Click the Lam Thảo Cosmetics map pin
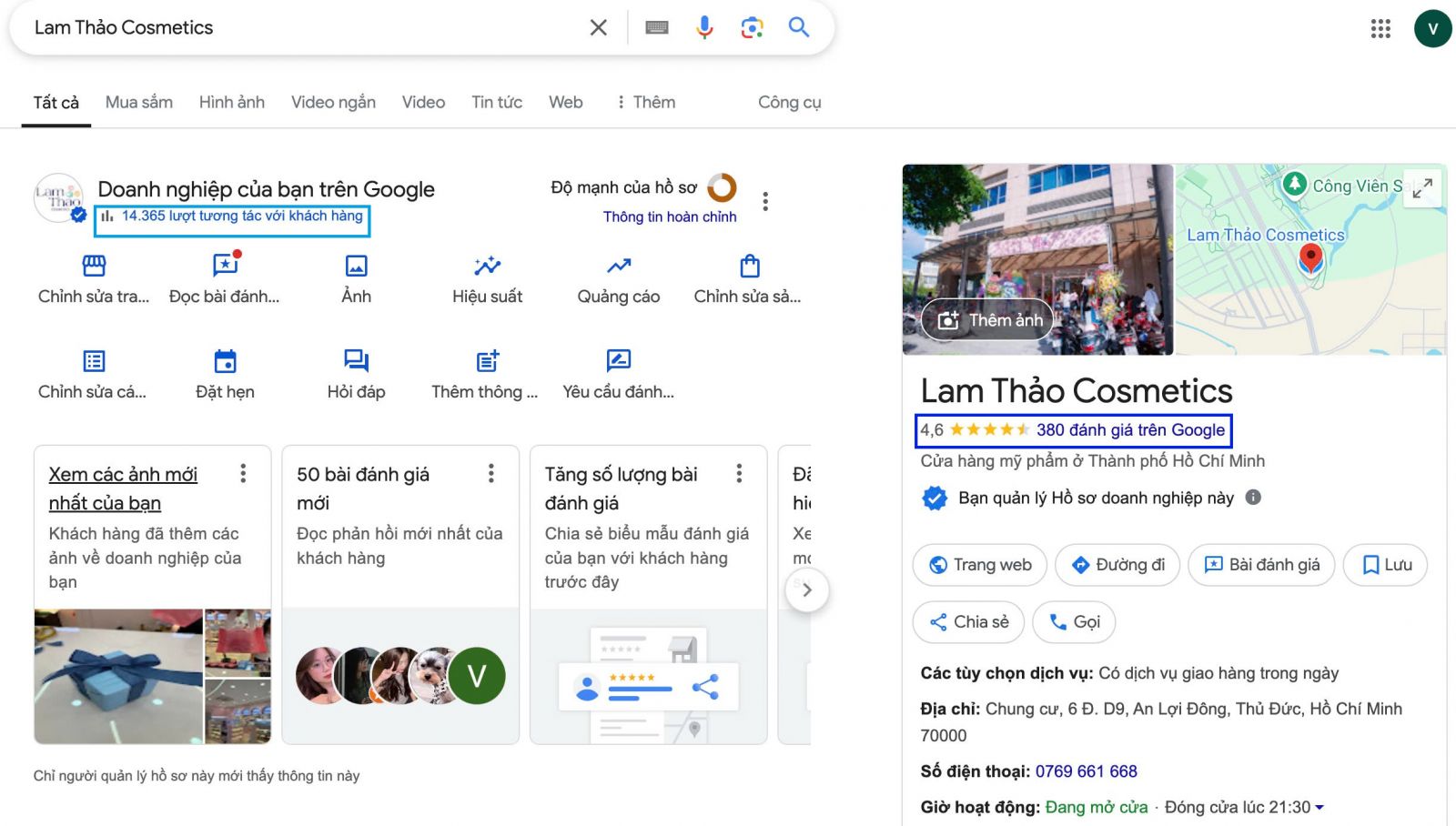1456x826 pixels. [1310, 258]
